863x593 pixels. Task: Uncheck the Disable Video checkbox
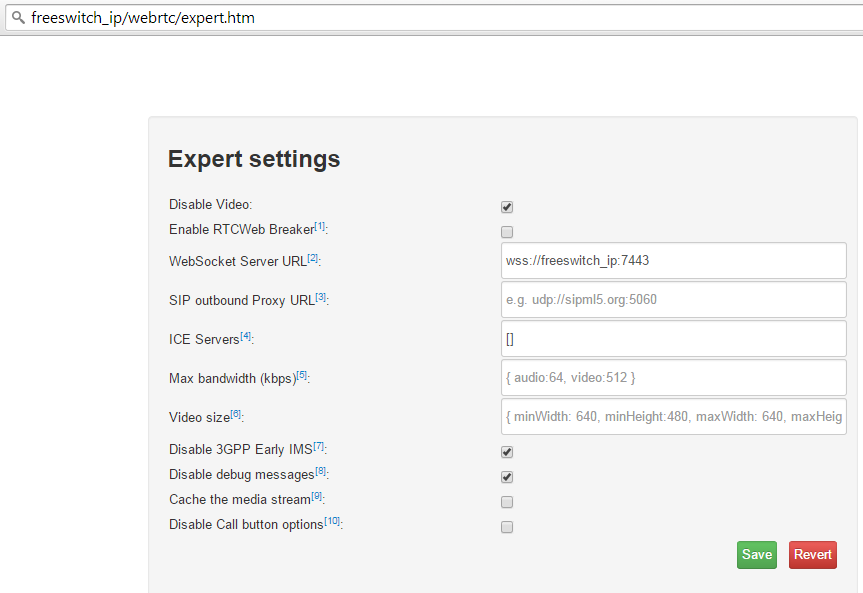(507, 207)
